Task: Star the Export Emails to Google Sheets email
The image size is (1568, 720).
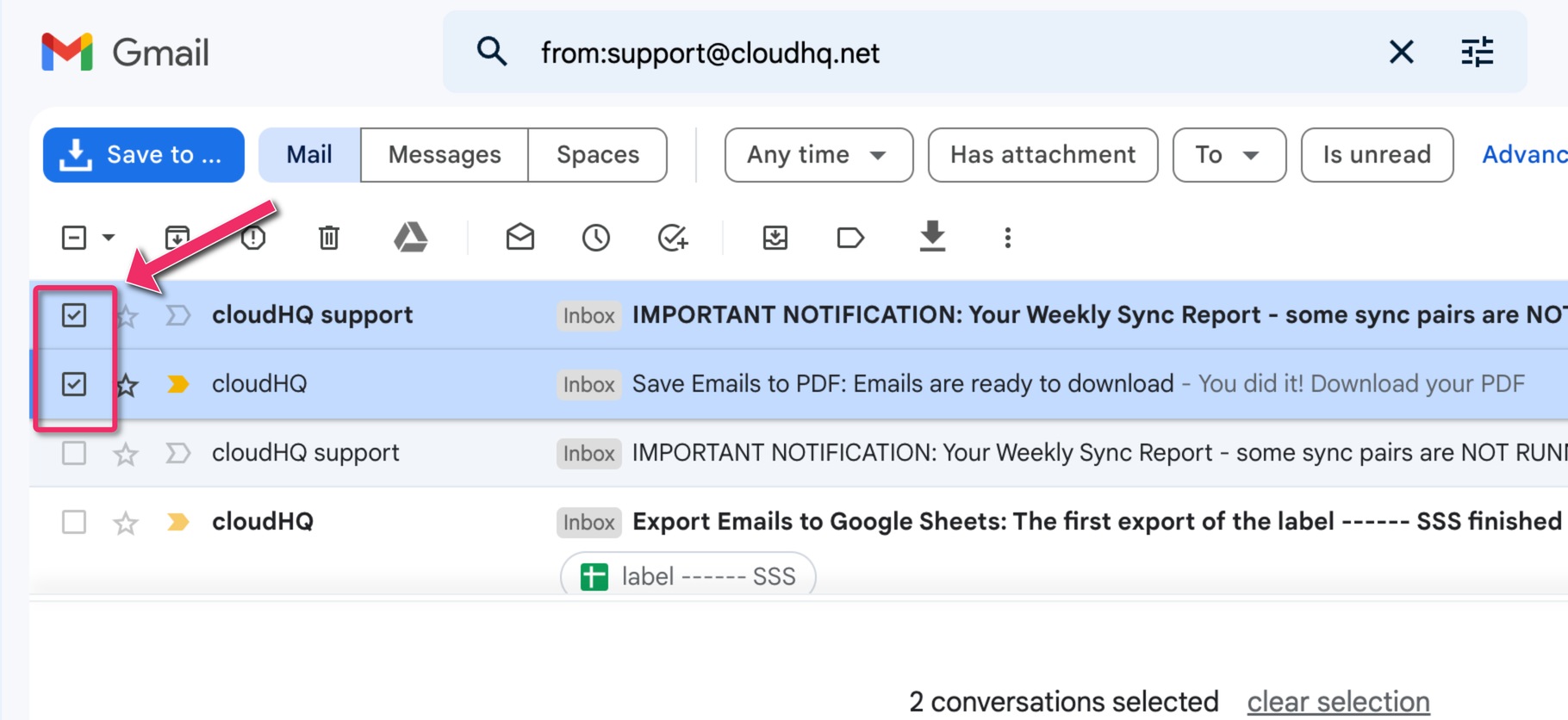Action: (126, 523)
